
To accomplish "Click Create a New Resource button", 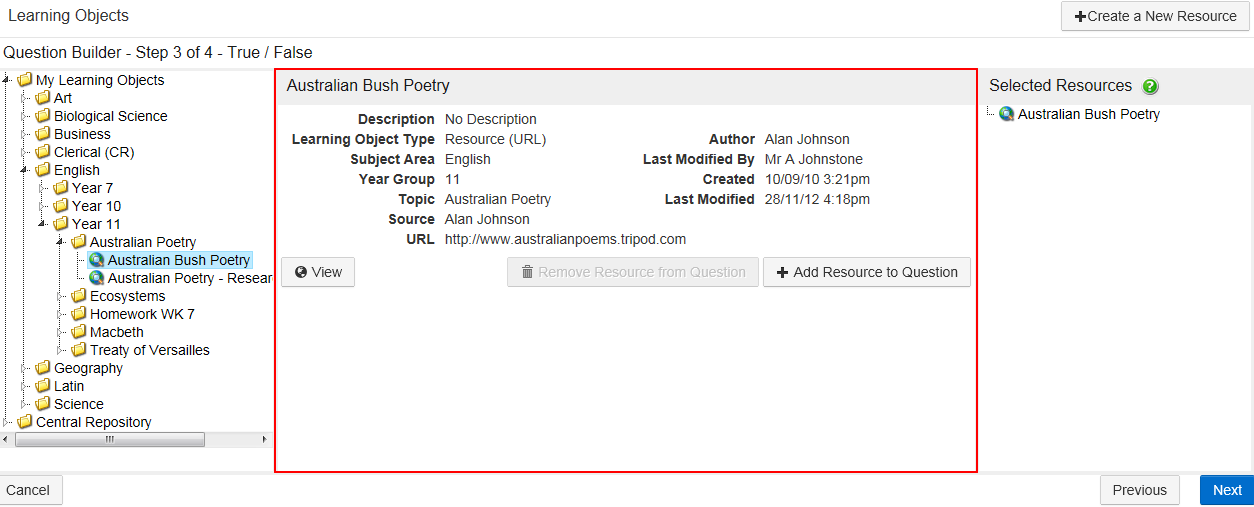I will 1155,16.
